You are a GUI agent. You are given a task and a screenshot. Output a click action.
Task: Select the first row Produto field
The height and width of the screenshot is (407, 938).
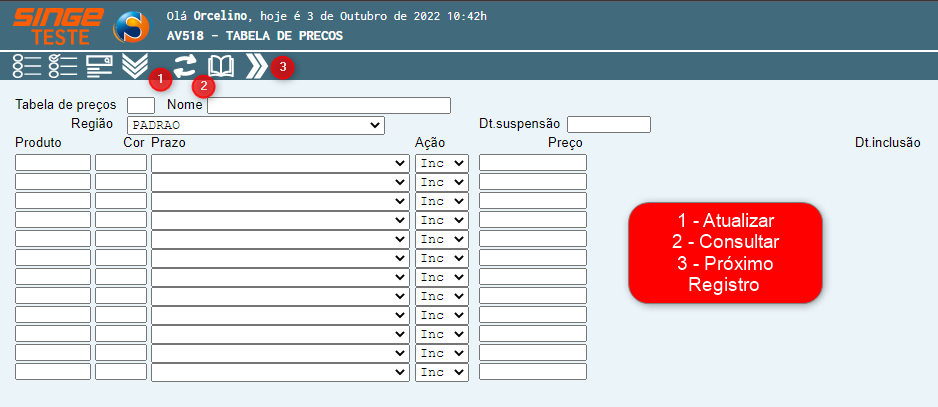point(53,163)
